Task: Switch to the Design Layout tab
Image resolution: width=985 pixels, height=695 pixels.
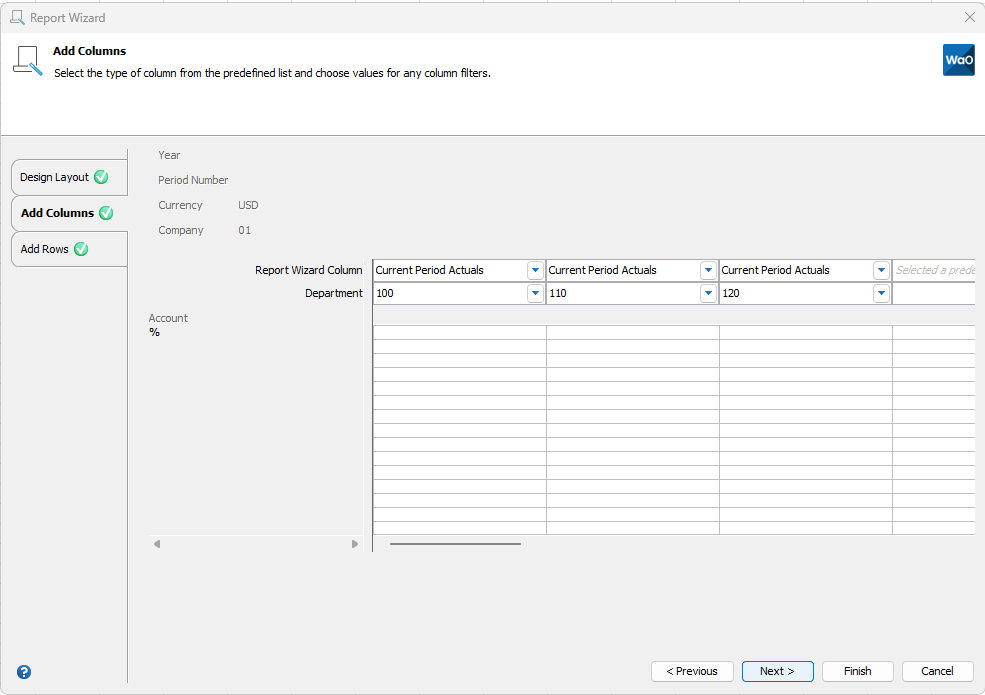Action: [55, 177]
